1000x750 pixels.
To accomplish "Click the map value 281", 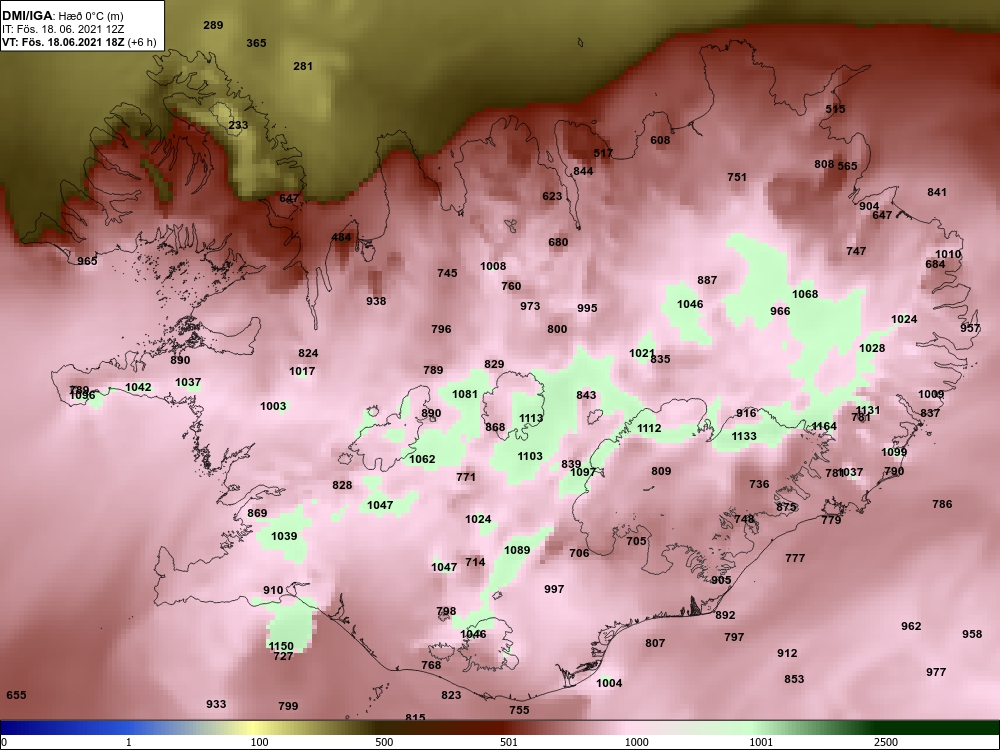I will click(x=303, y=66).
